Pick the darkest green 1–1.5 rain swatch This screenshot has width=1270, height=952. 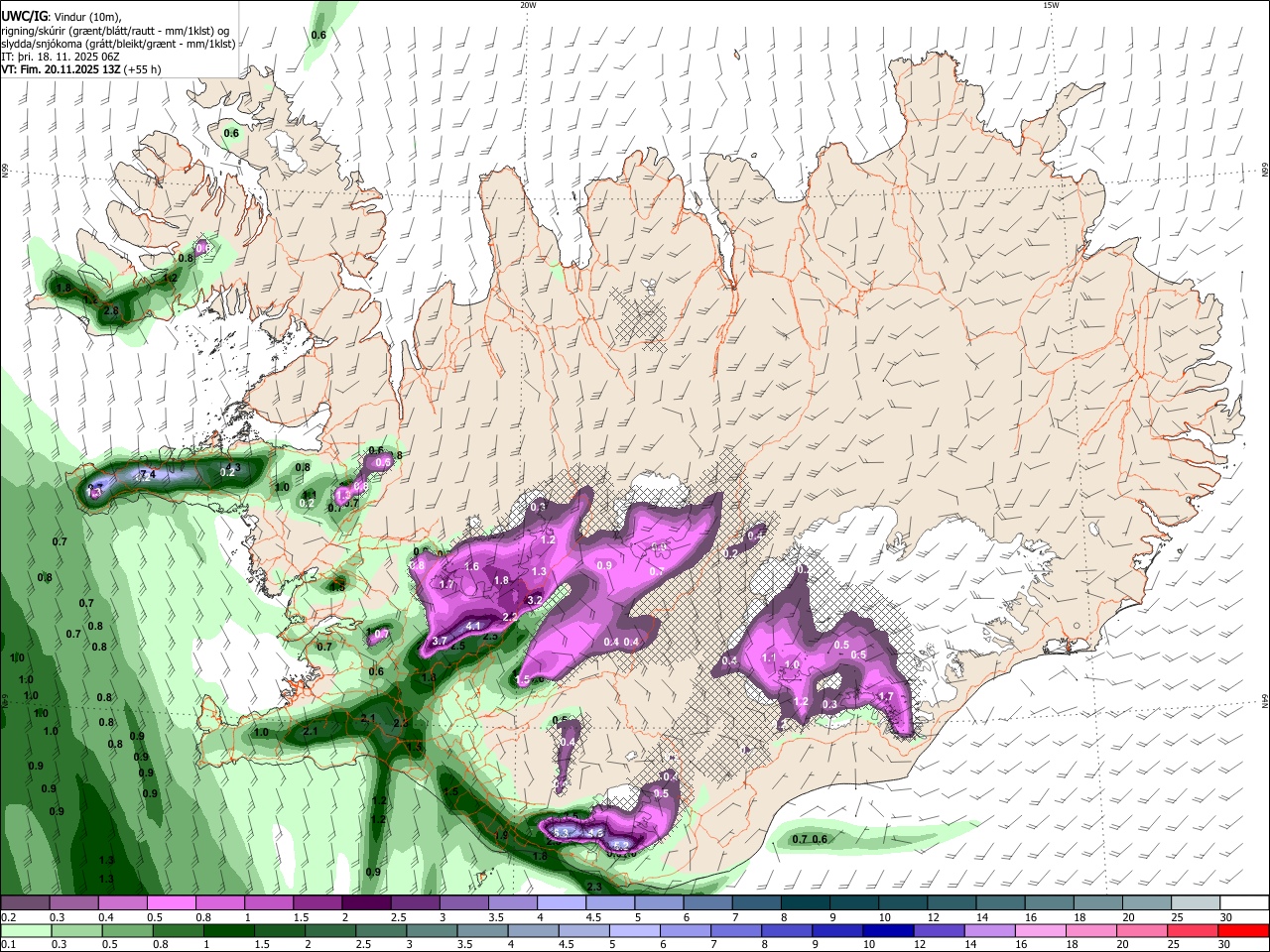coord(227,931)
